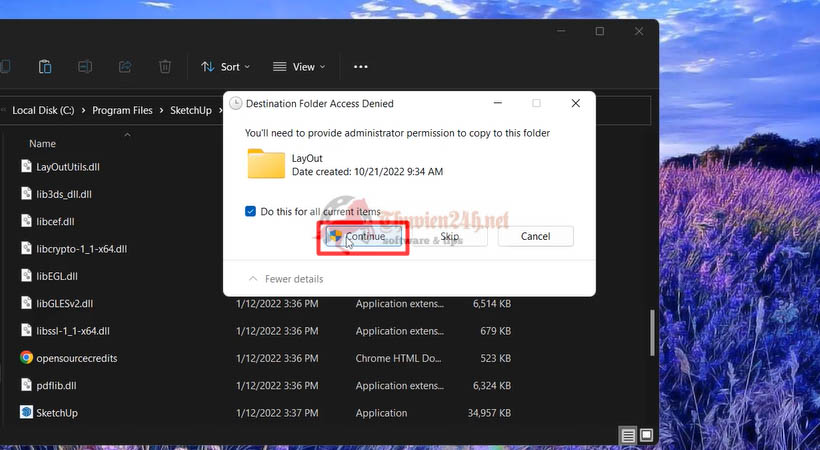Viewport: 820px width, 450px height.
Task: Select SketchUp application file name
Action: [x=57, y=413]
